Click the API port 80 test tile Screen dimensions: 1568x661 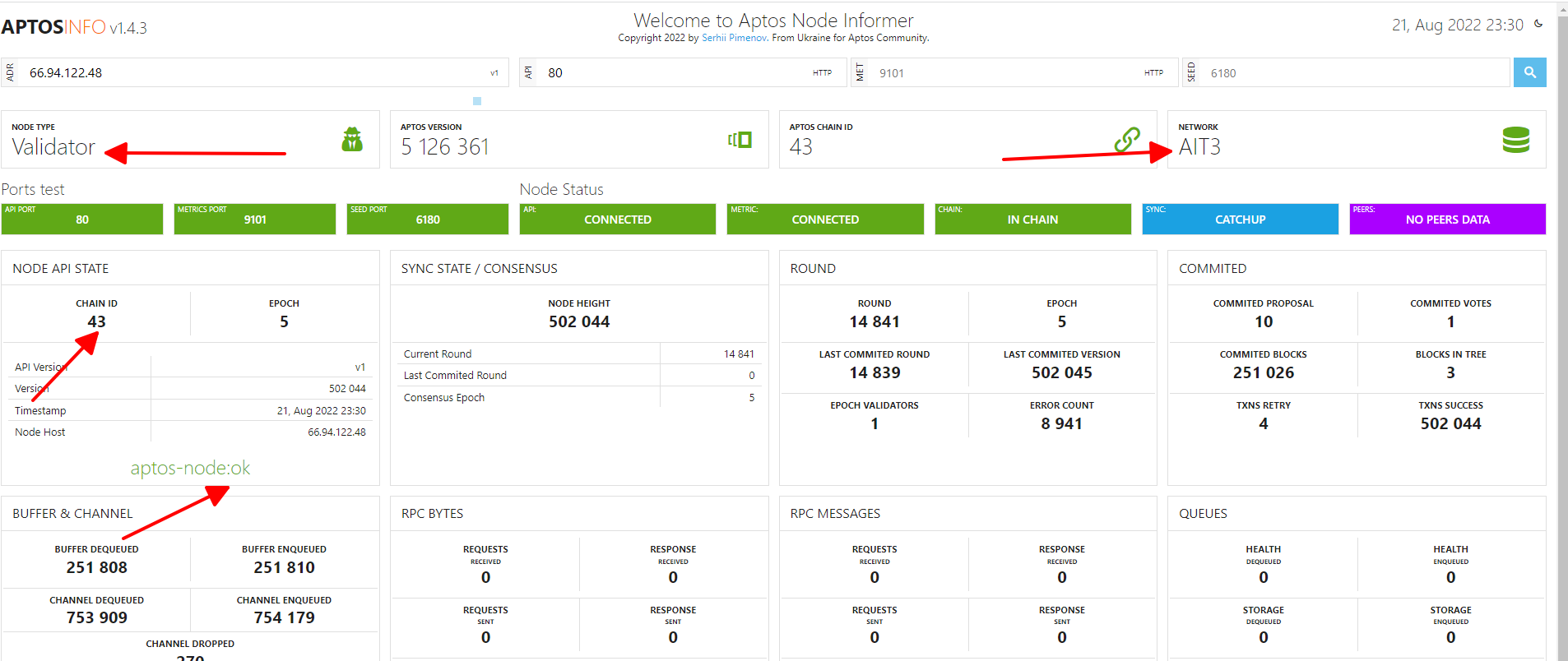(x=82, y=220)
